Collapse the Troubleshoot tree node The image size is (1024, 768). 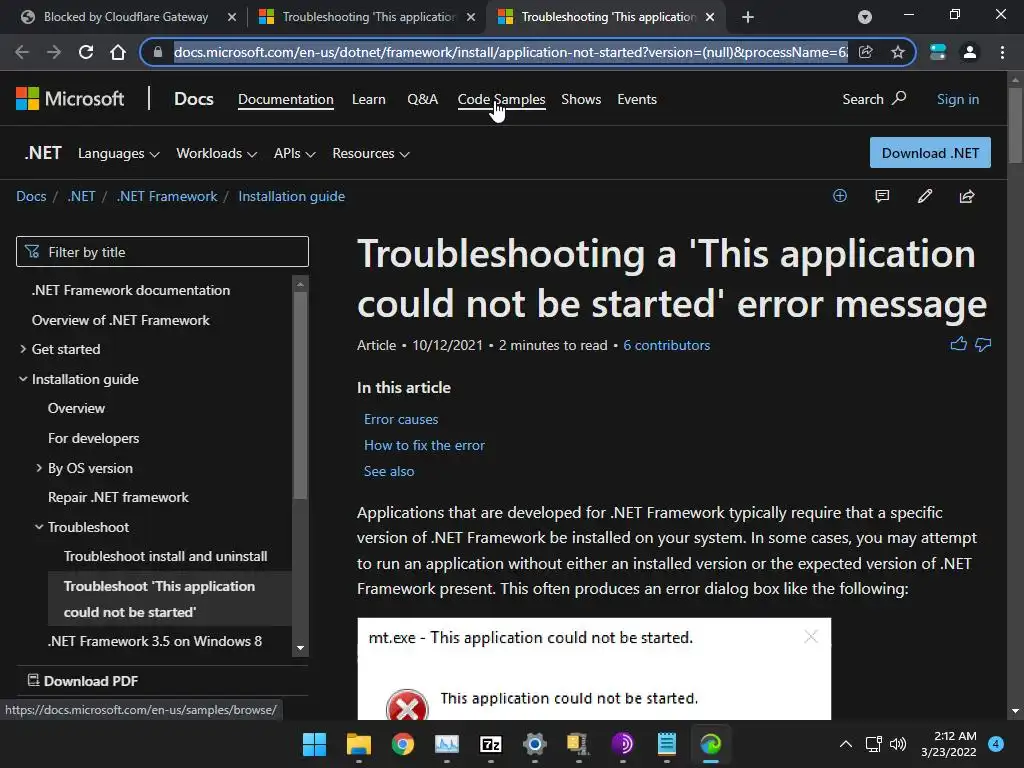(x=39, y=527)
